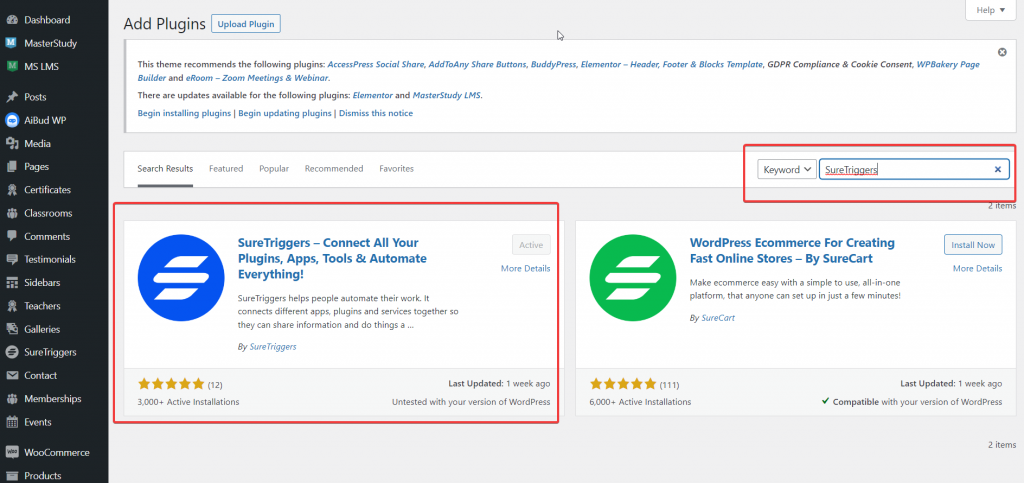Click the Products icon in sidebar
The image size is (1024, 483).
(12, 475)
